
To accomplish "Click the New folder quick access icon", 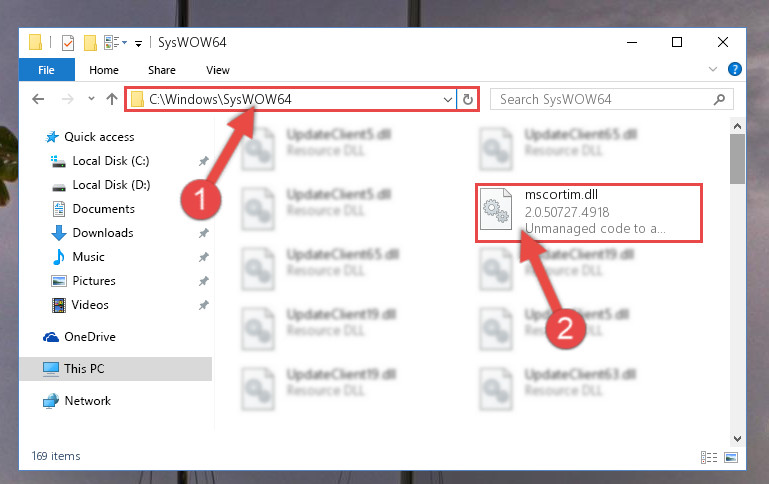I will 90,43.
